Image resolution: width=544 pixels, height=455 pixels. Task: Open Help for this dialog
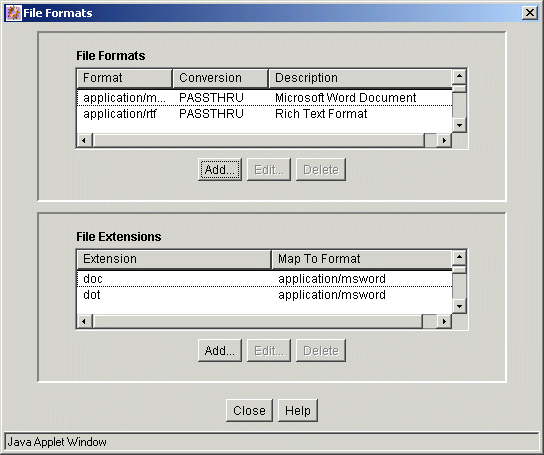[x=298, y=411]
